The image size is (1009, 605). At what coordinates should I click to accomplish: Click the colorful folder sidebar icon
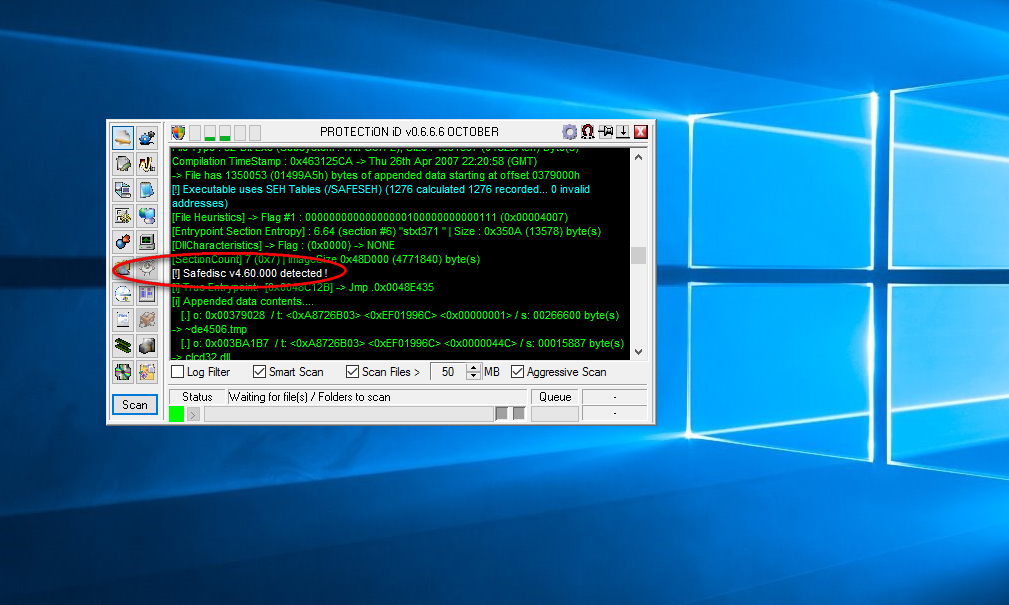coord(147,372)
